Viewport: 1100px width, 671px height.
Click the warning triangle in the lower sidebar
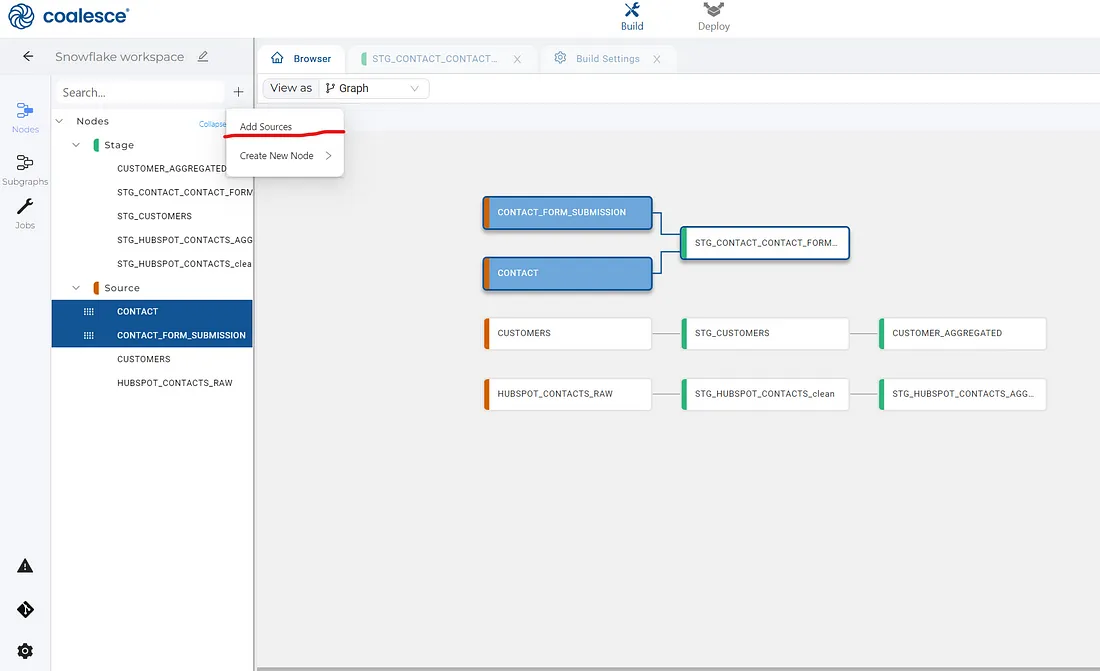pos(24,565)
